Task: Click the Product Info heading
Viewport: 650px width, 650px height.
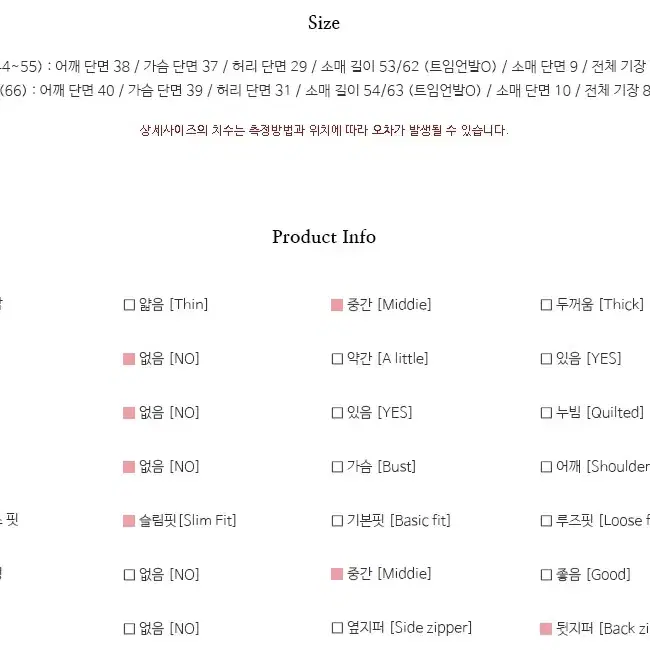Action: tap(324, 237)
